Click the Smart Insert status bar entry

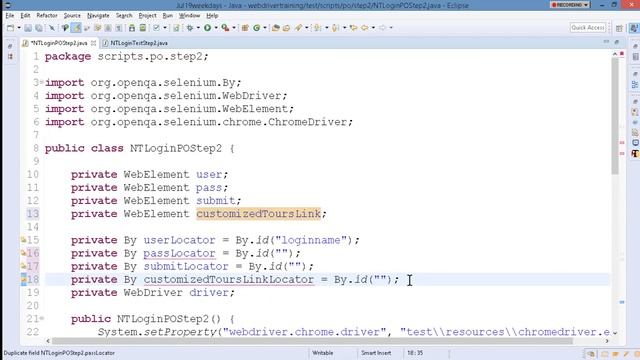pyautogui.click(x=376, y=353)
